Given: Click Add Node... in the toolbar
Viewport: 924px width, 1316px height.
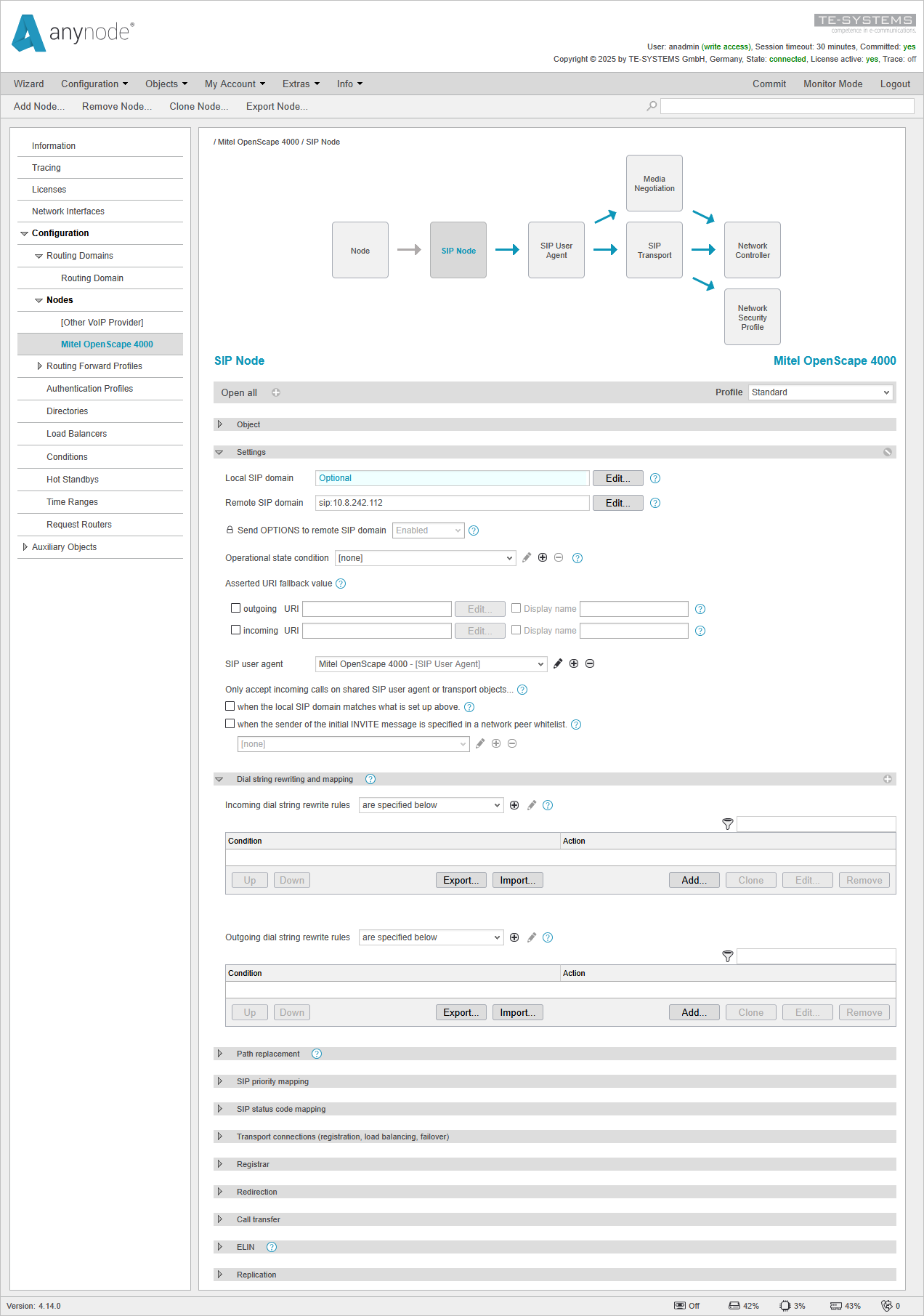Looking at the screenshot, I should pyautogui.click(x=39, y=106).
